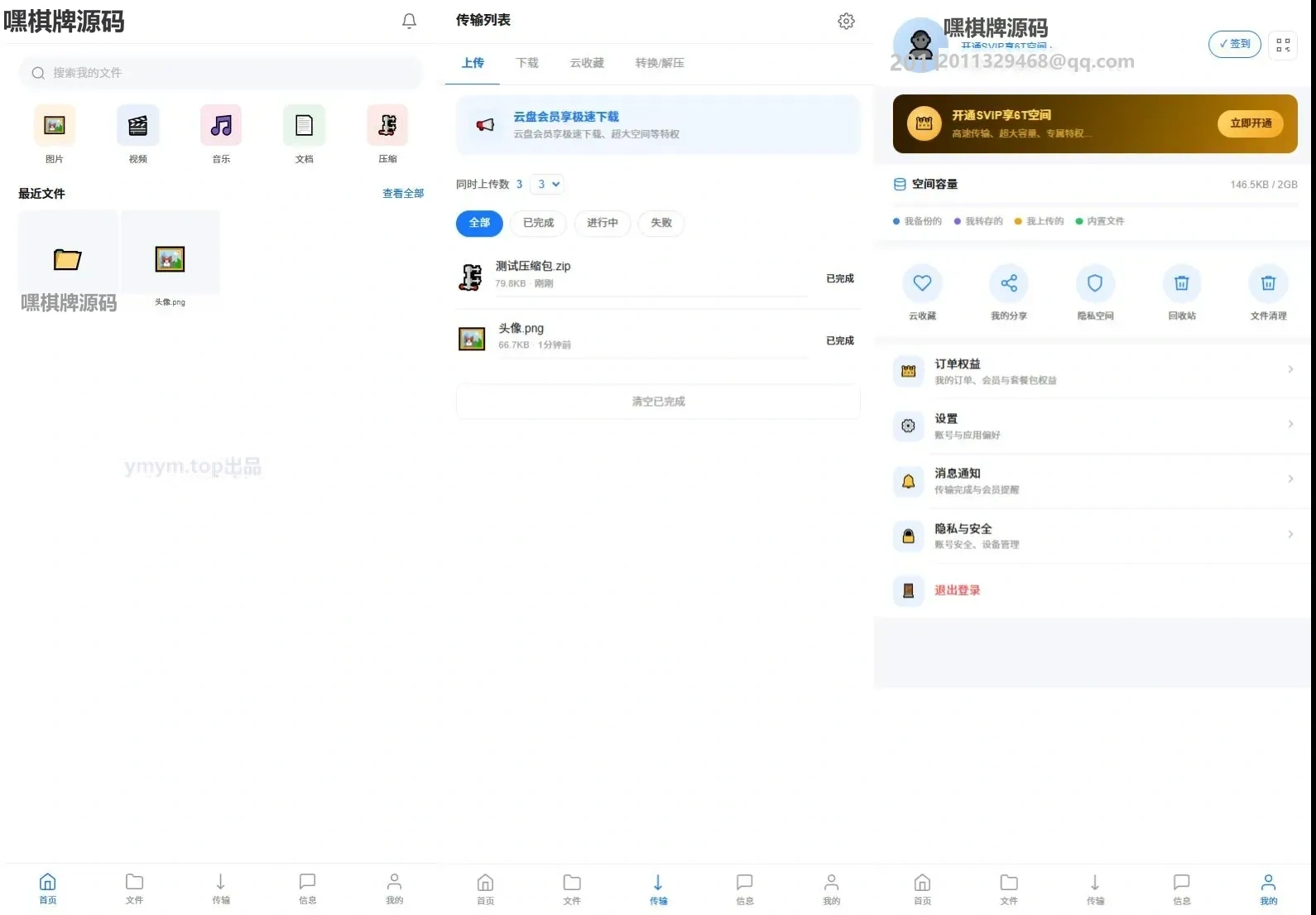The image size is (1316, 915).
Task: Expand the 订单权益 row chevron
Action: (1290, 369)
